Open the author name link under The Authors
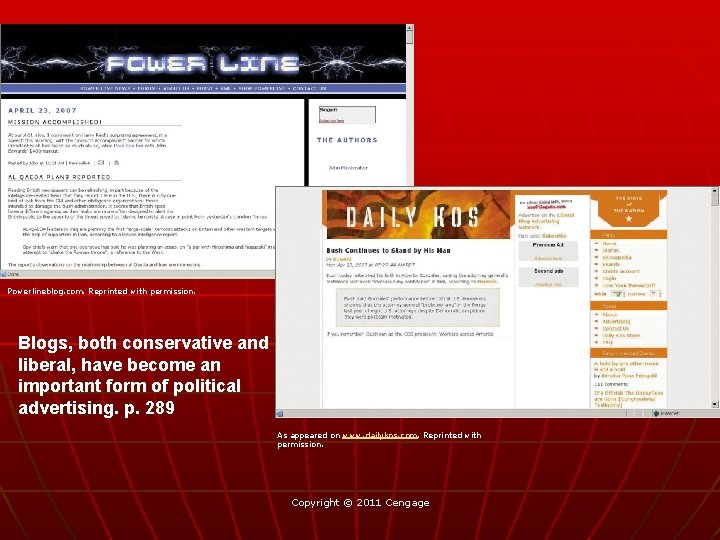The image size is (720, 540). (348, 168)
